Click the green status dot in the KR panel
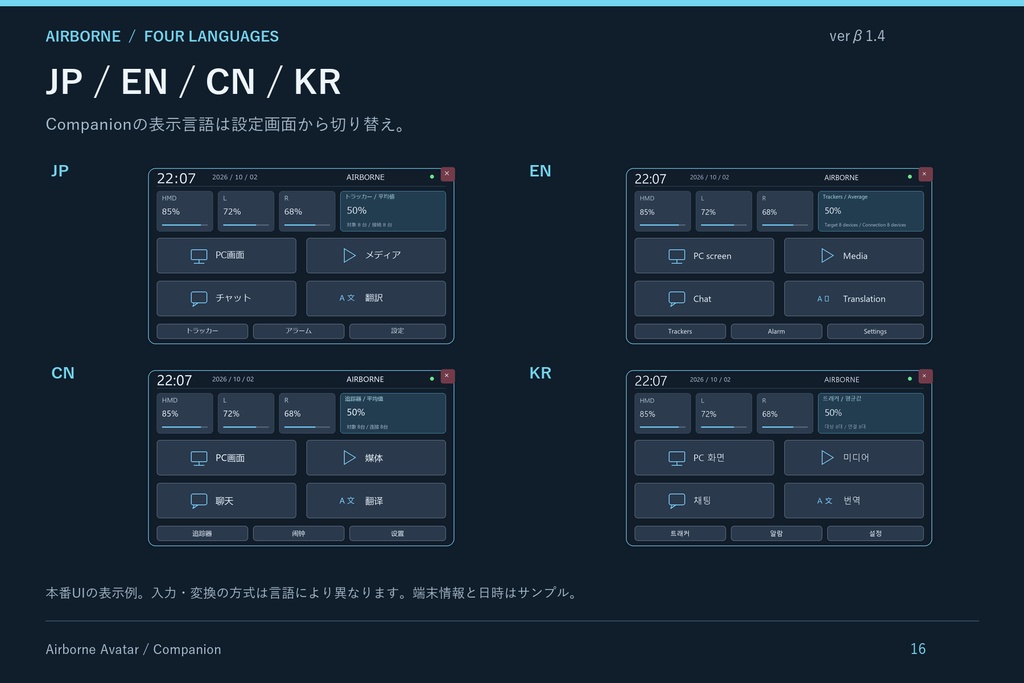Viewport: 1024px width, 683px height. click(910, 379)
